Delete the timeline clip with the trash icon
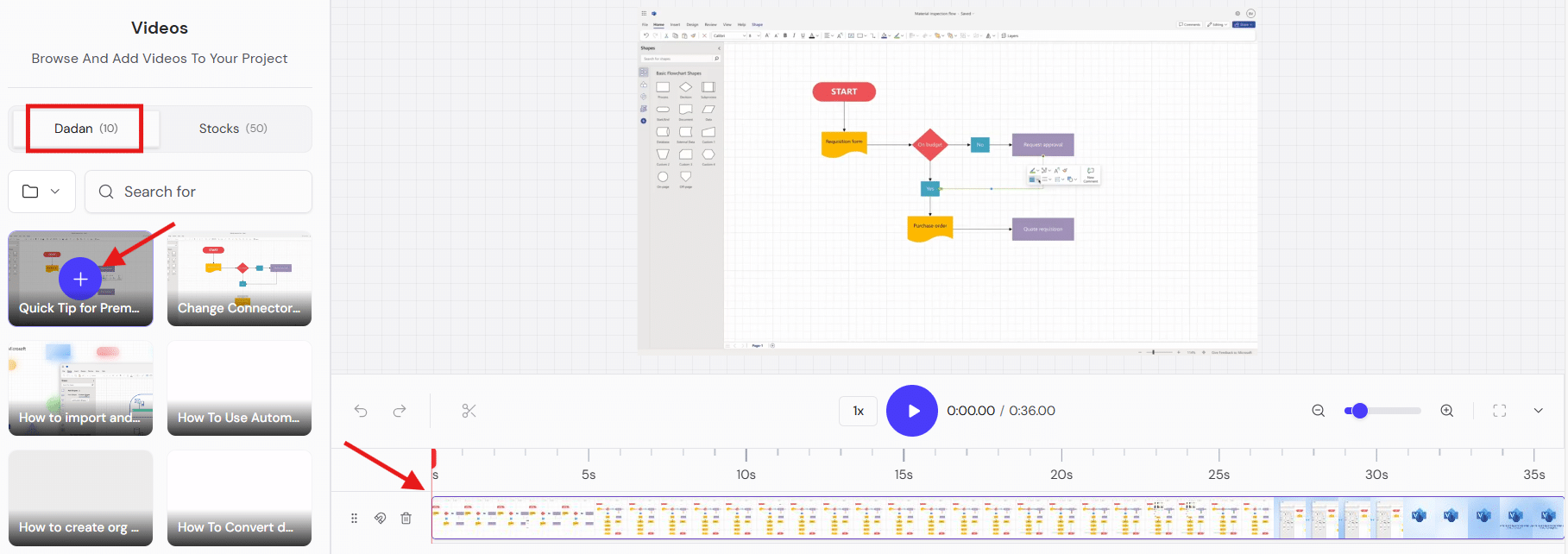Image resolution: width=1568 pixels, height=554 pixels. pyautogui.click(x=406, y=518)
